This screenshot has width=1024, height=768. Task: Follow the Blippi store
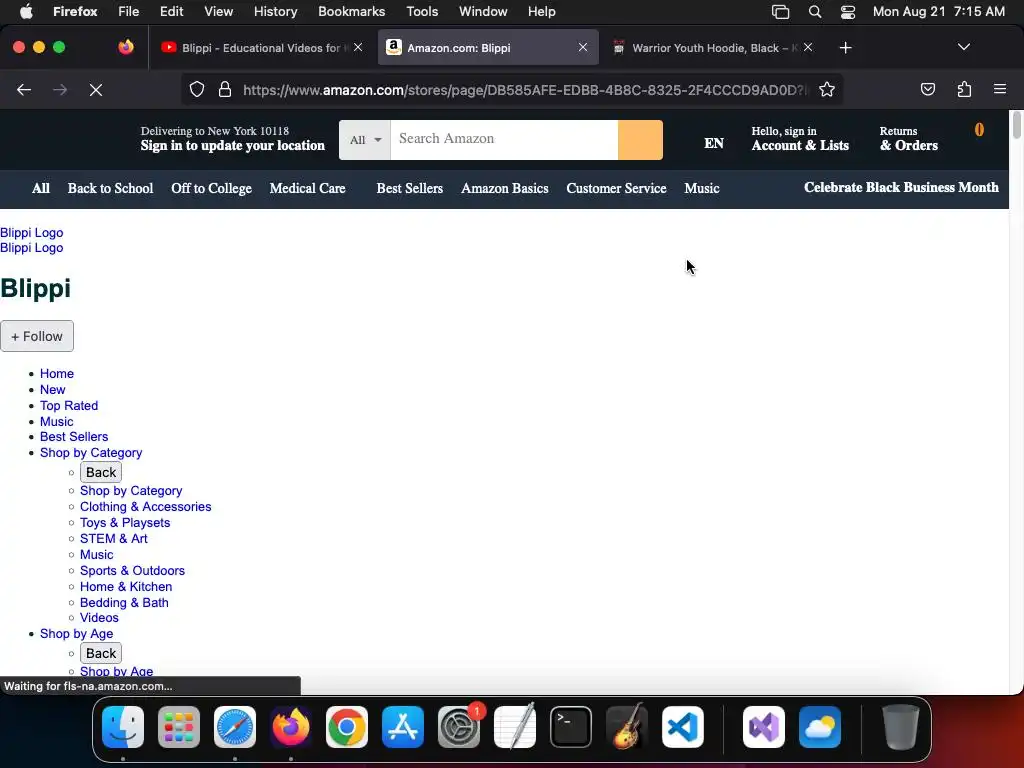(37, 336)
